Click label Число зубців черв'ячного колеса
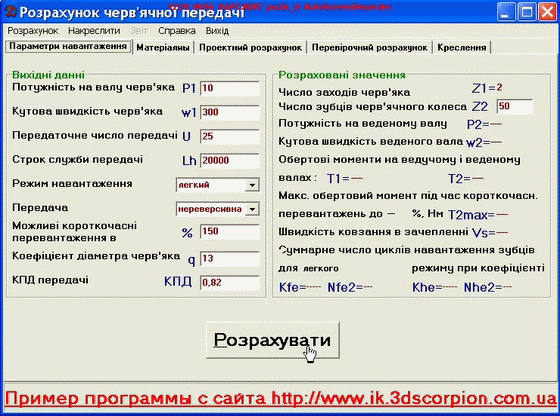The width and height of the screenshot is (560, 416). pyautogui.click(x=372, y=107)
